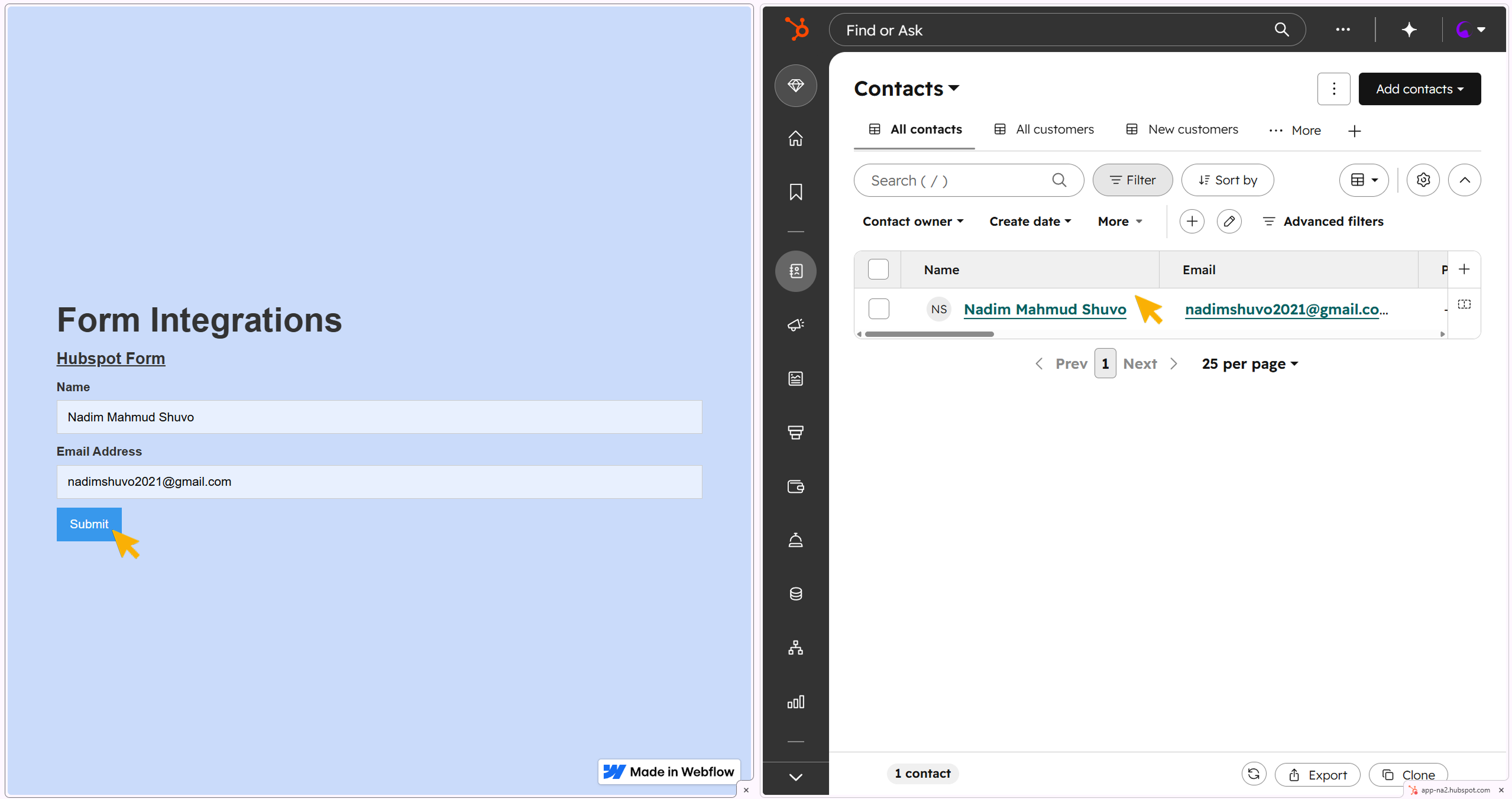1512x799 pixels.
Task: Clone the current view
Action: coord(1408,775)
